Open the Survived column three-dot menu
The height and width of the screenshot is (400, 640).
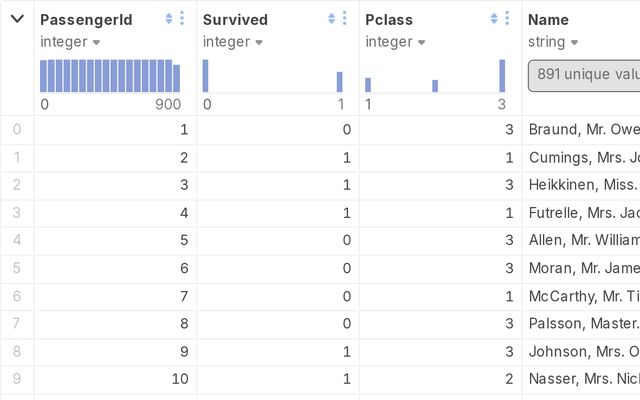(x=344, y=19)
